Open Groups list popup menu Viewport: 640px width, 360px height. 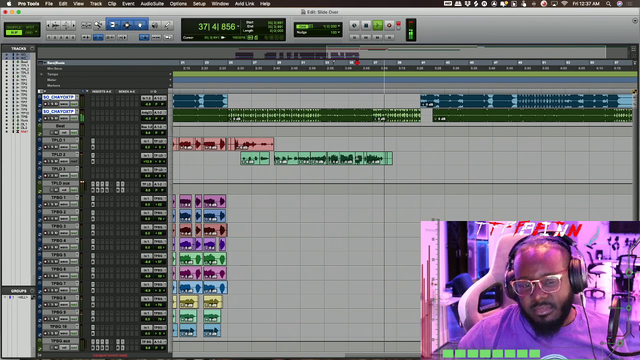tap(32, 291)
